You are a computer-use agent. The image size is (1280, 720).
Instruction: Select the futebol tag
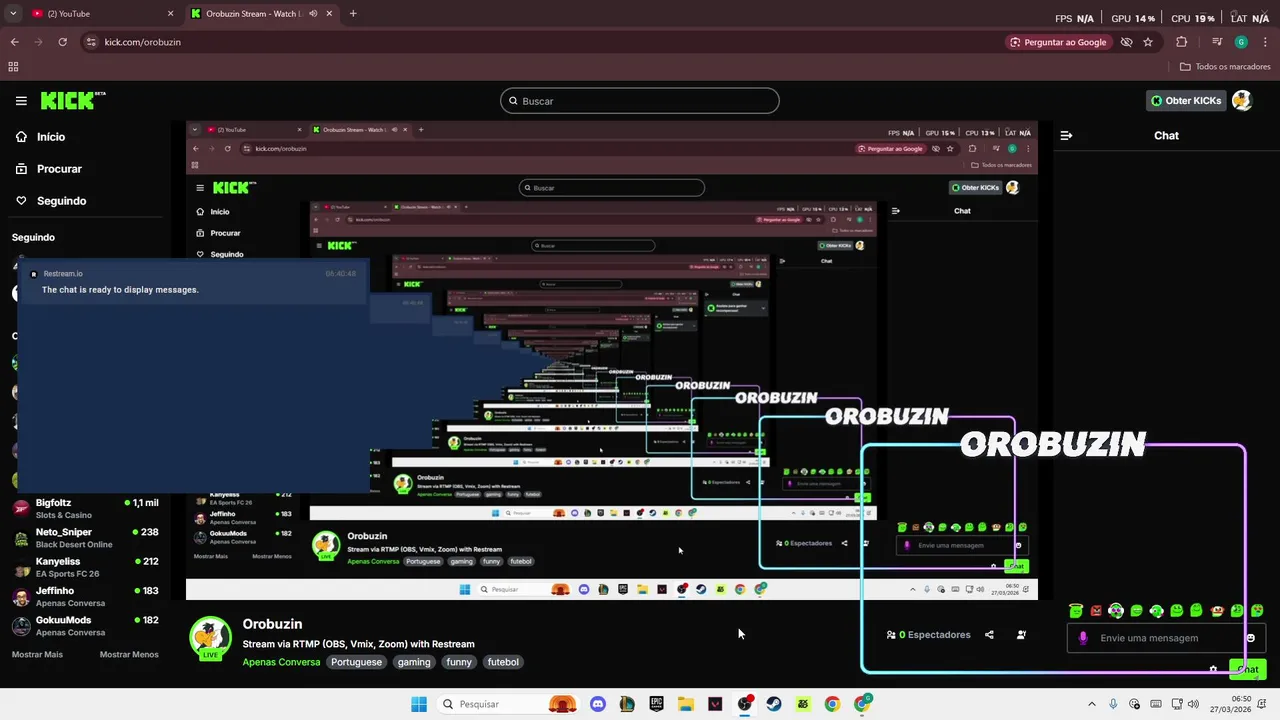click(503, 662)
